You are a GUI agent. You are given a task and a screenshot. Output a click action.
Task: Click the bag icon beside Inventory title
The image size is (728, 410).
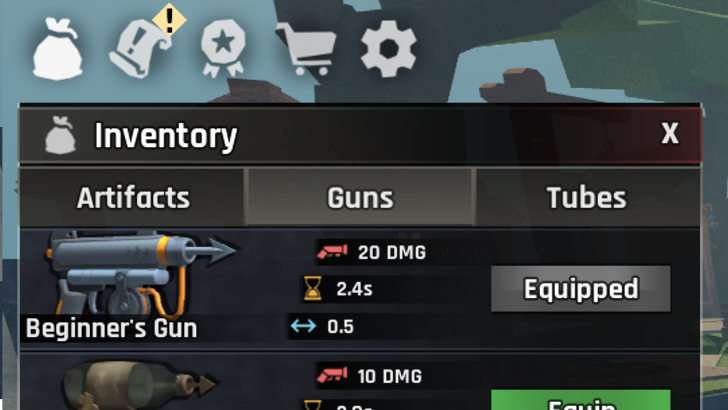(x=60, y=135)
